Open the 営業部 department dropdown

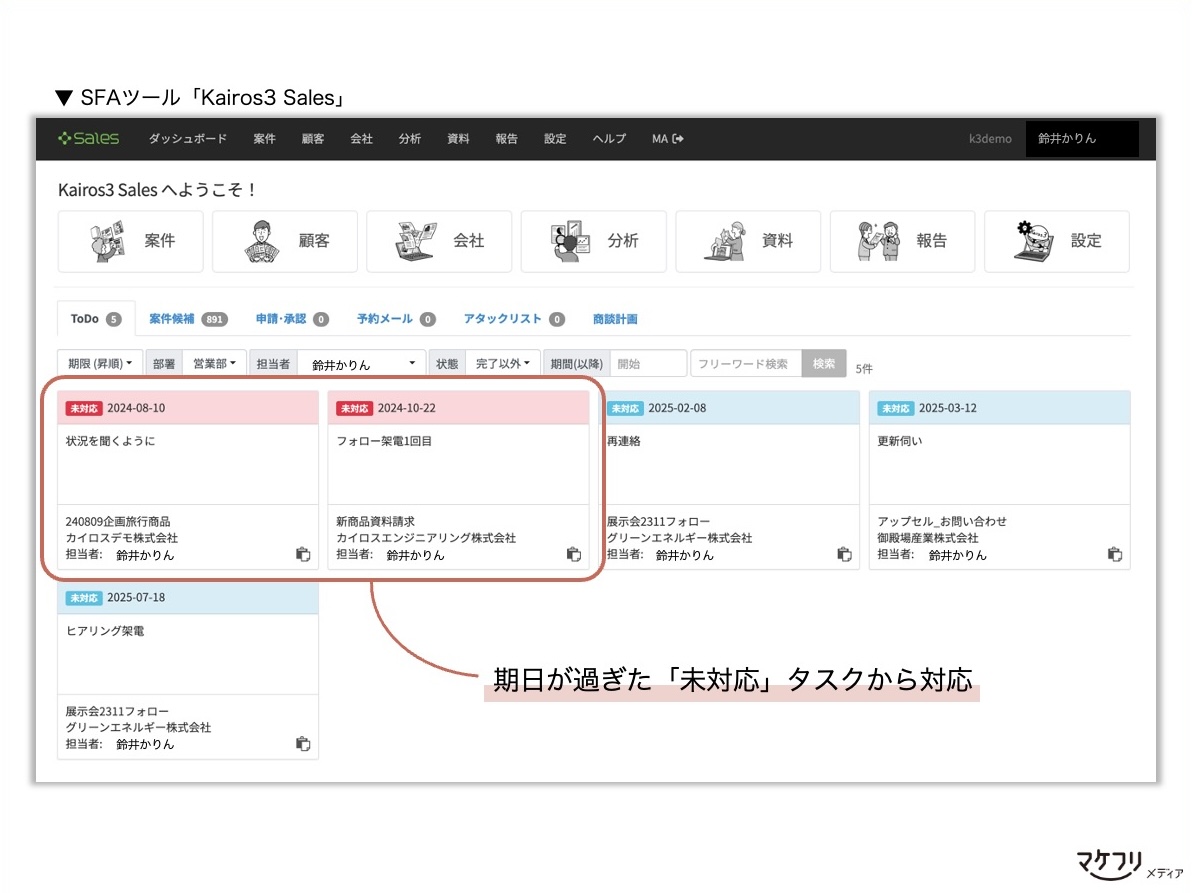[214, 363]
